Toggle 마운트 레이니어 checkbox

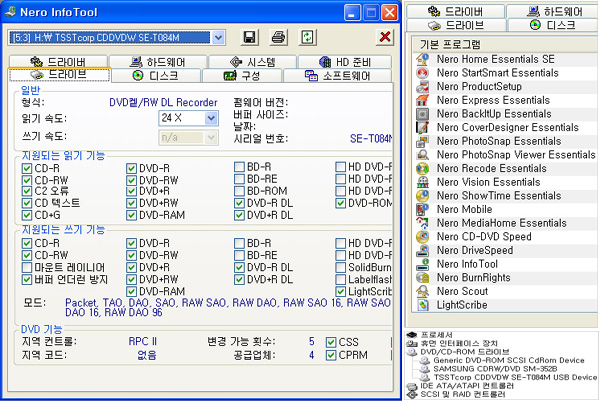[x=26, y=267]
